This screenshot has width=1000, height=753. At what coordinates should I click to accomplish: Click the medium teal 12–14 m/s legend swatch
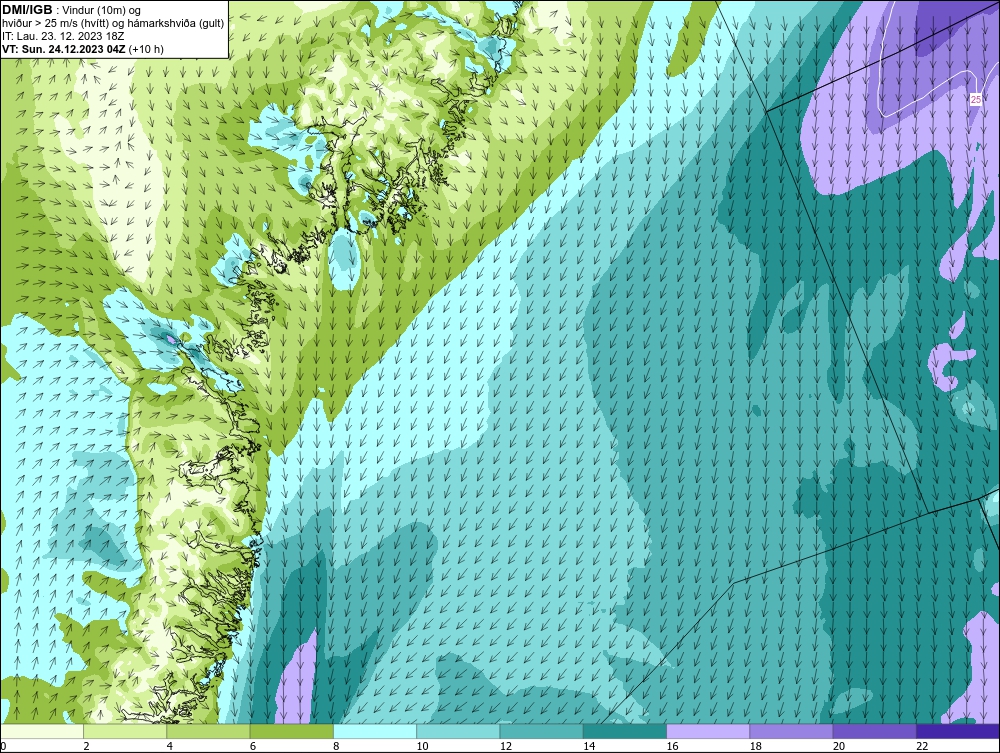pyautogui.click(x=541, y=731)
